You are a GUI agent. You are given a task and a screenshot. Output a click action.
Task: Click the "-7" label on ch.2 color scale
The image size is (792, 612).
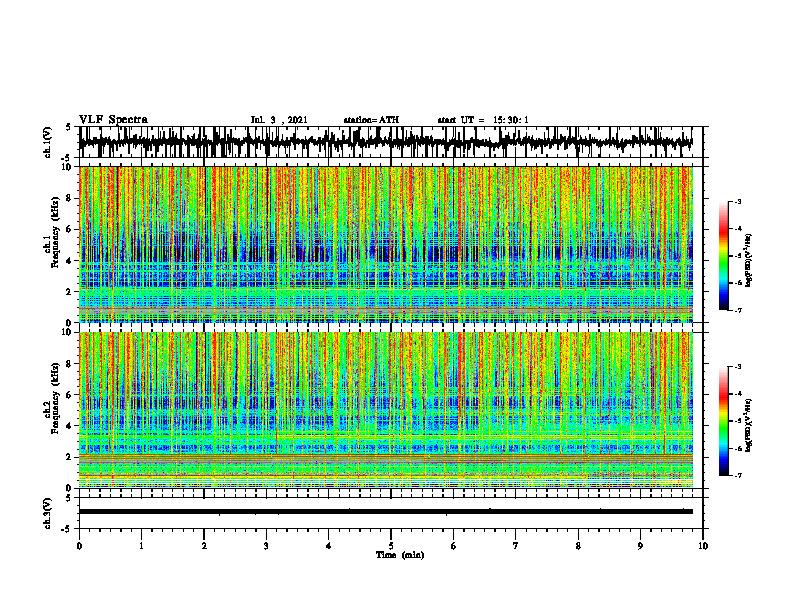tap(738, 475)
